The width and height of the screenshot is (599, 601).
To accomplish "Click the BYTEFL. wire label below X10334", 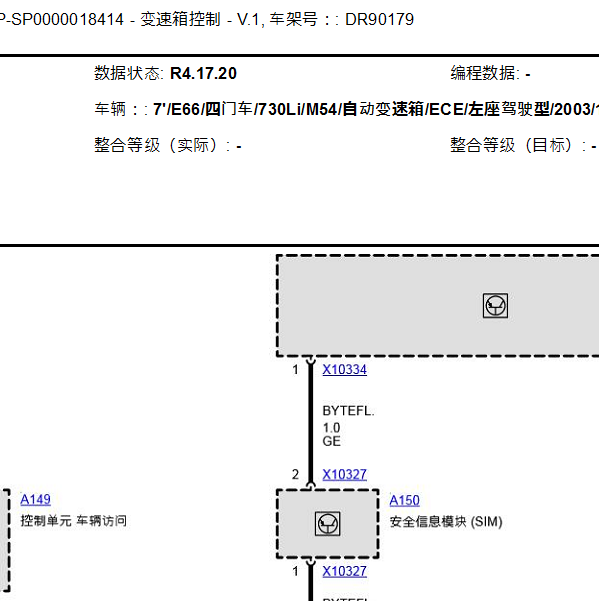I will coord(348,411).
